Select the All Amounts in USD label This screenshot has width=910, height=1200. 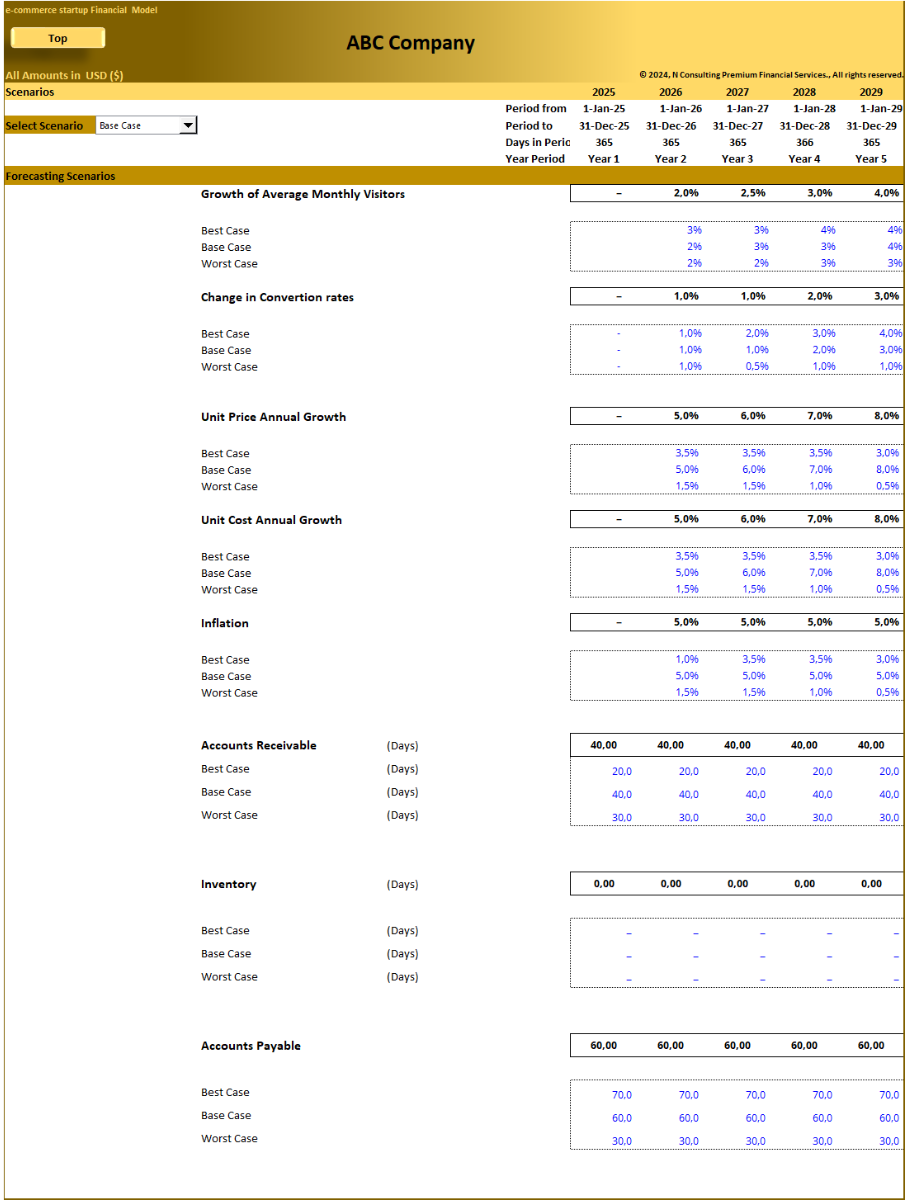(x=64, y=75)
